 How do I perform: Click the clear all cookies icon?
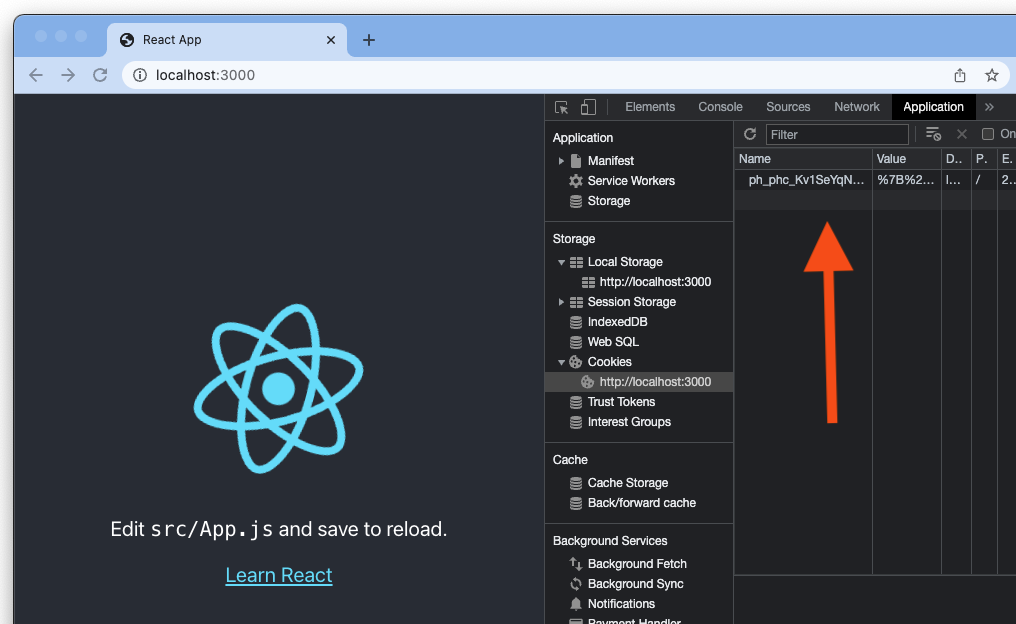point(933,134)
